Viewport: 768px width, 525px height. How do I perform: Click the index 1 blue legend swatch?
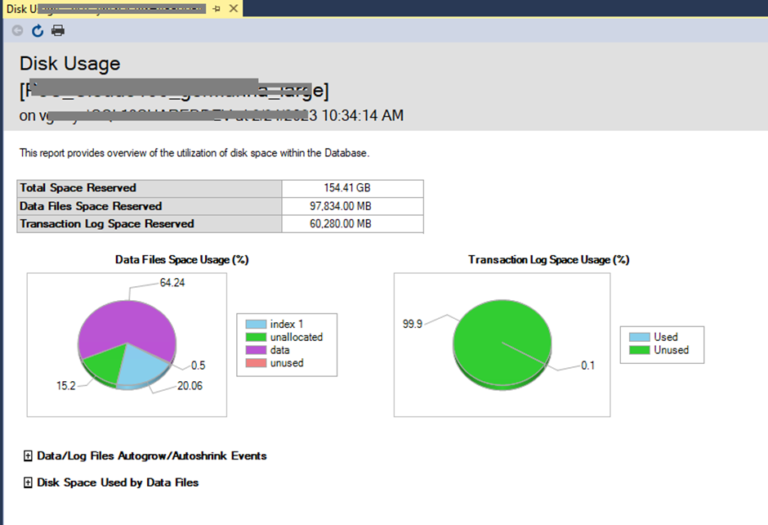click(x=256, y=324)
